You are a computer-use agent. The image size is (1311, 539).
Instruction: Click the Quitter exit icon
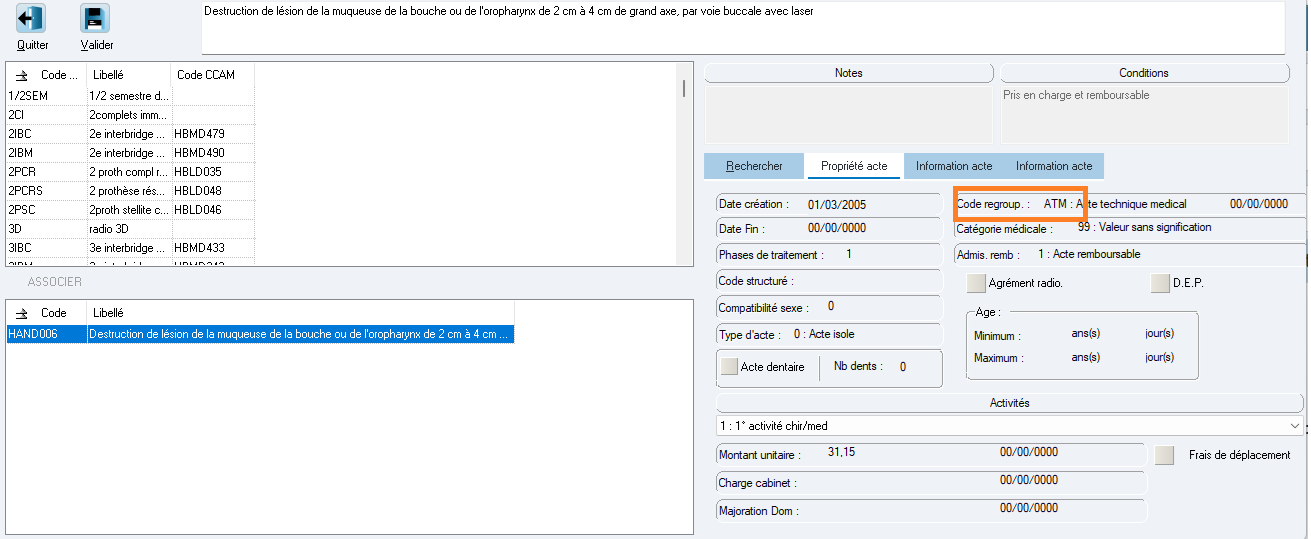point(31,19)
